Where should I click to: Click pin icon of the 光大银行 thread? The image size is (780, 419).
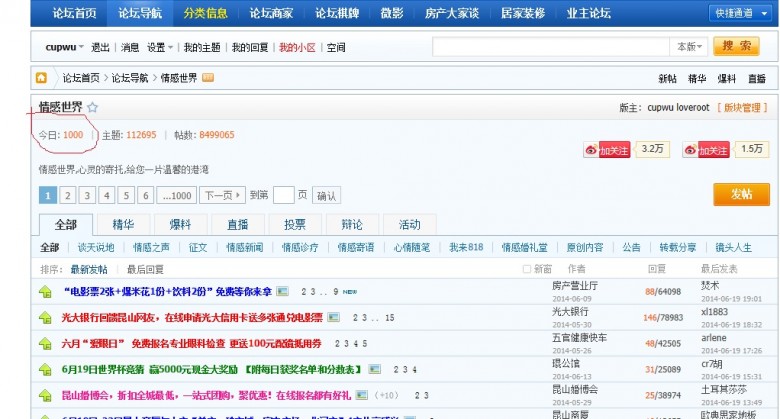(46, 318)
